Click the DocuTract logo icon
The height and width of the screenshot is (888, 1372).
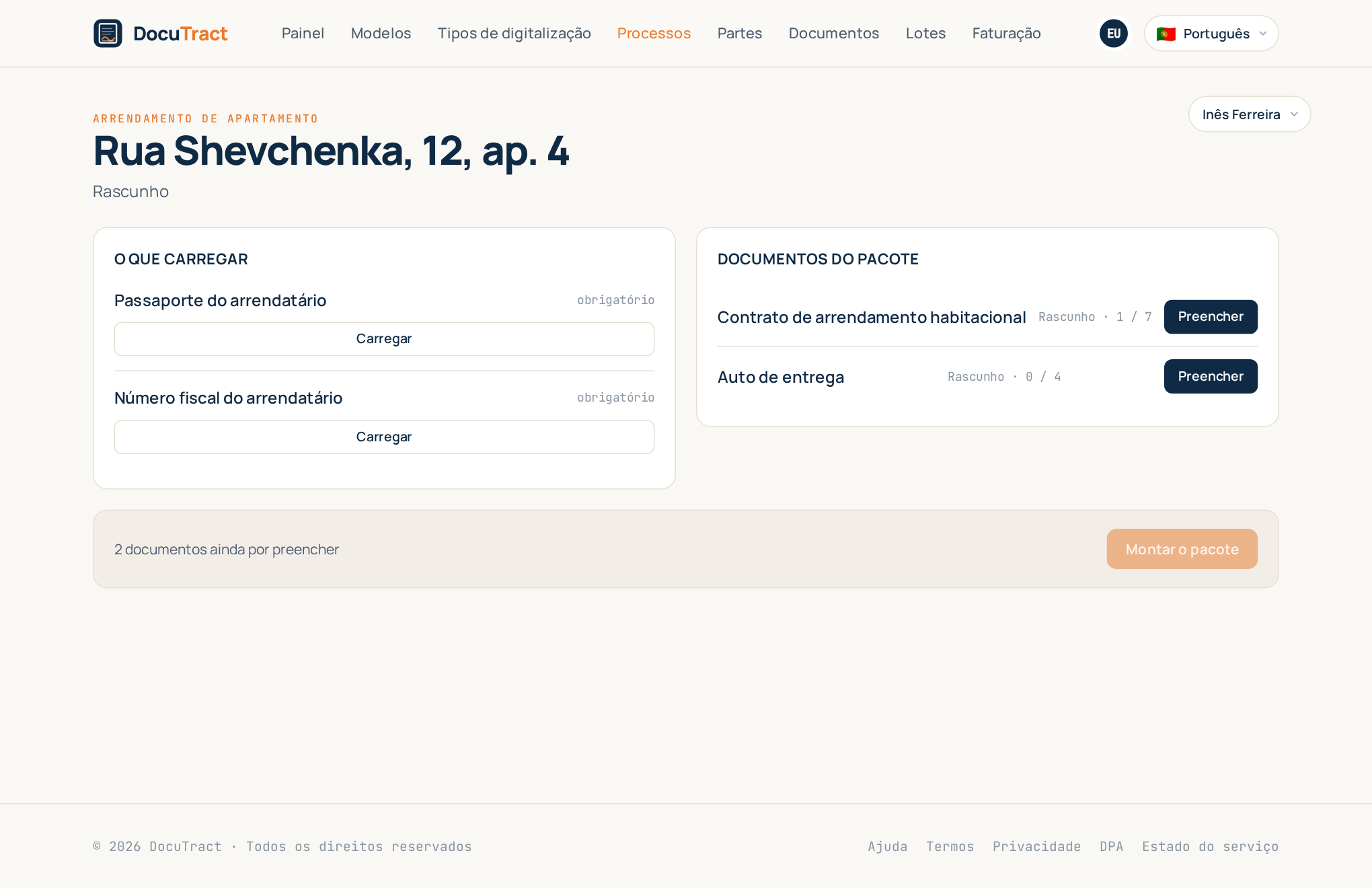108,34
